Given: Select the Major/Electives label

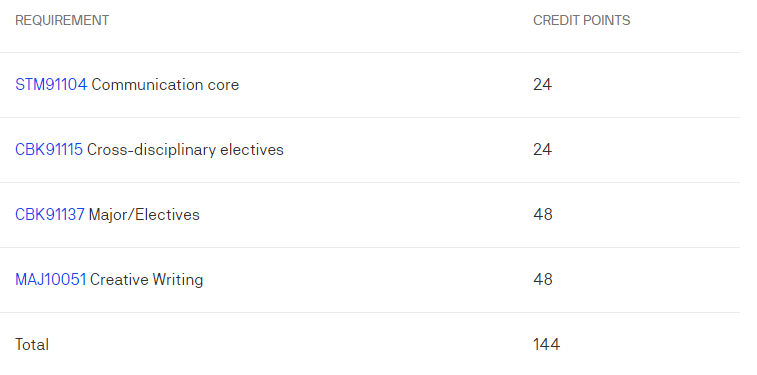Looking at the screenshot, I should pyautogui.click(x=144, y=214).
